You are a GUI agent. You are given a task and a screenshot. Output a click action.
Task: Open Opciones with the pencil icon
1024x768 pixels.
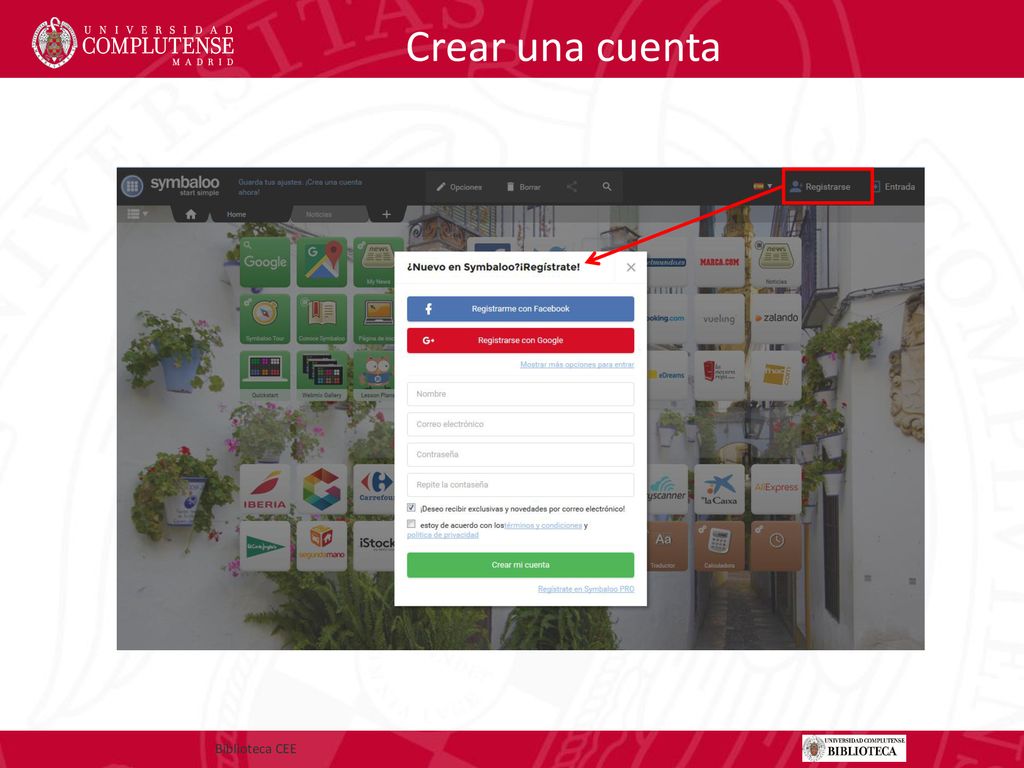[x=459, y=187]
